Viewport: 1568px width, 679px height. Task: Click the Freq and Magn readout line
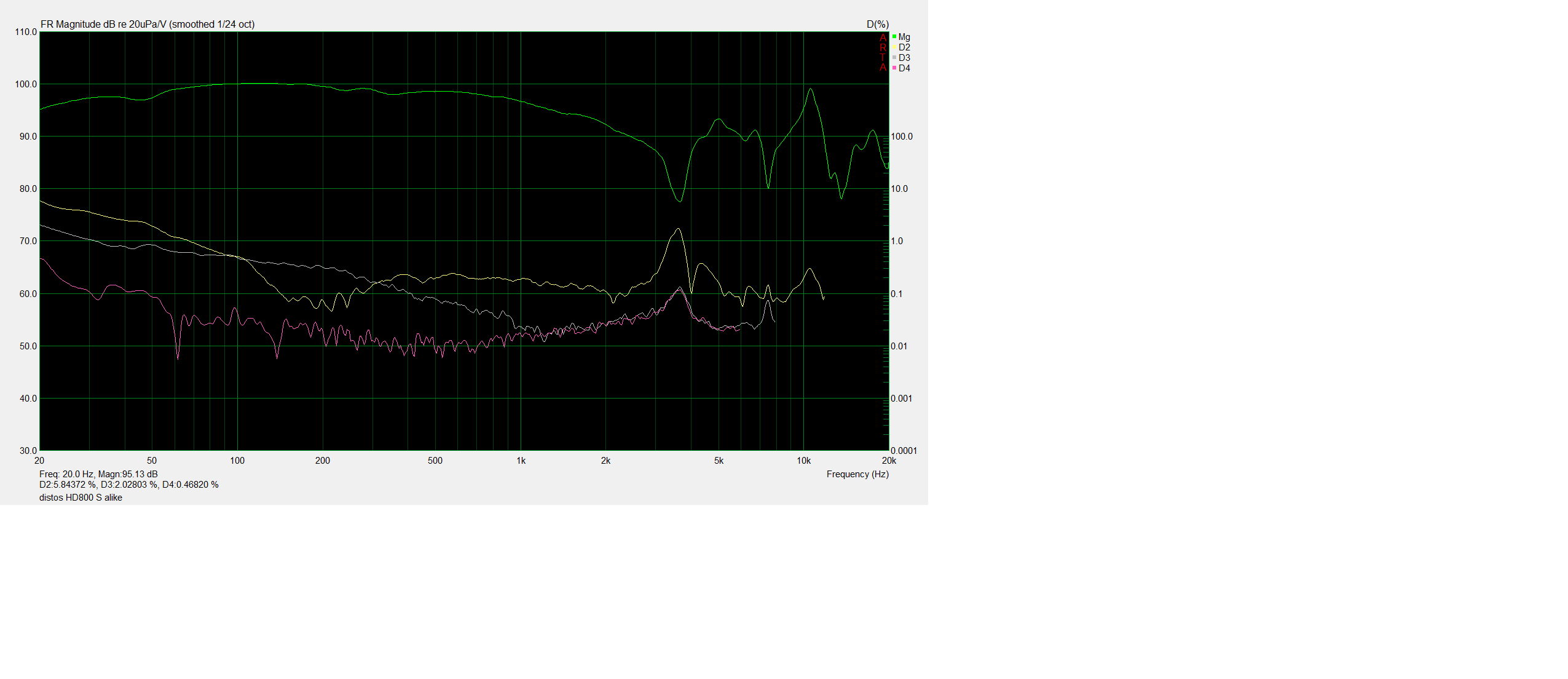[98, 474]
